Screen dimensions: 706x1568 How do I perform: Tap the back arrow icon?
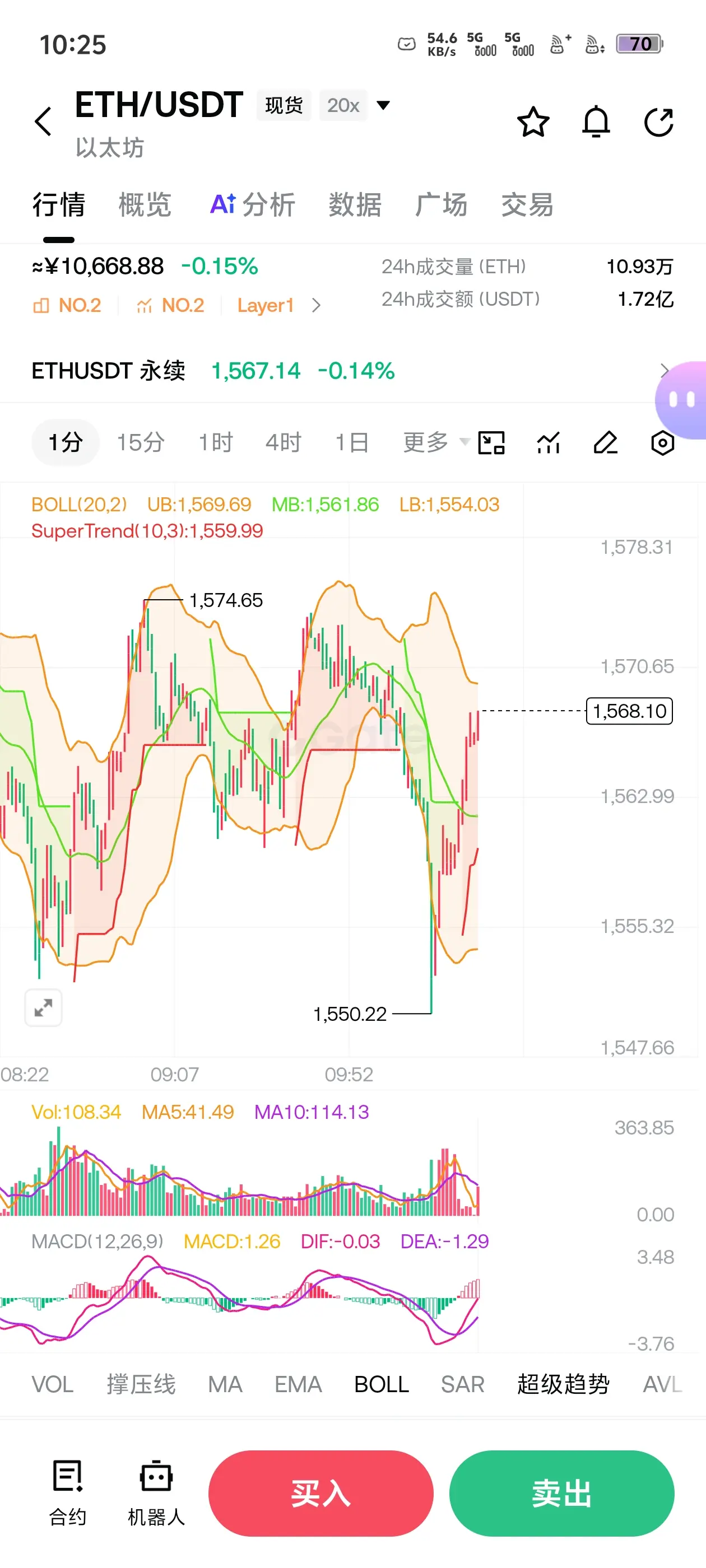click(x=43, y=122)
